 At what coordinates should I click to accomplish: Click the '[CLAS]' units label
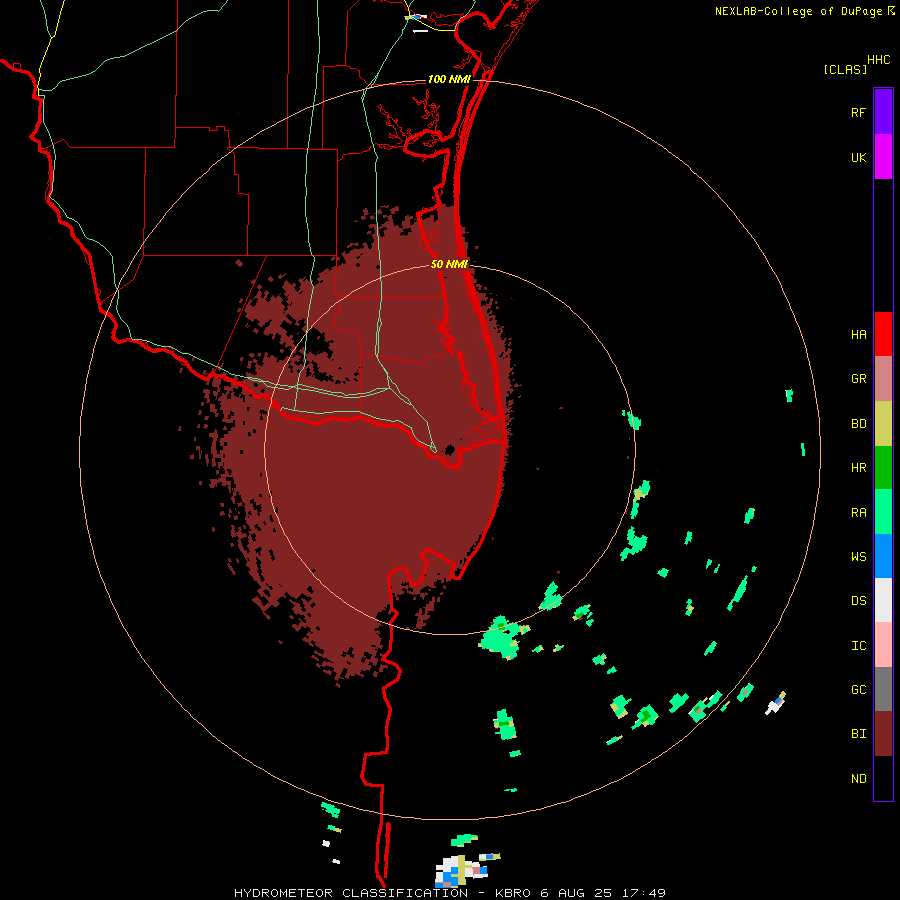coord(845,69)
